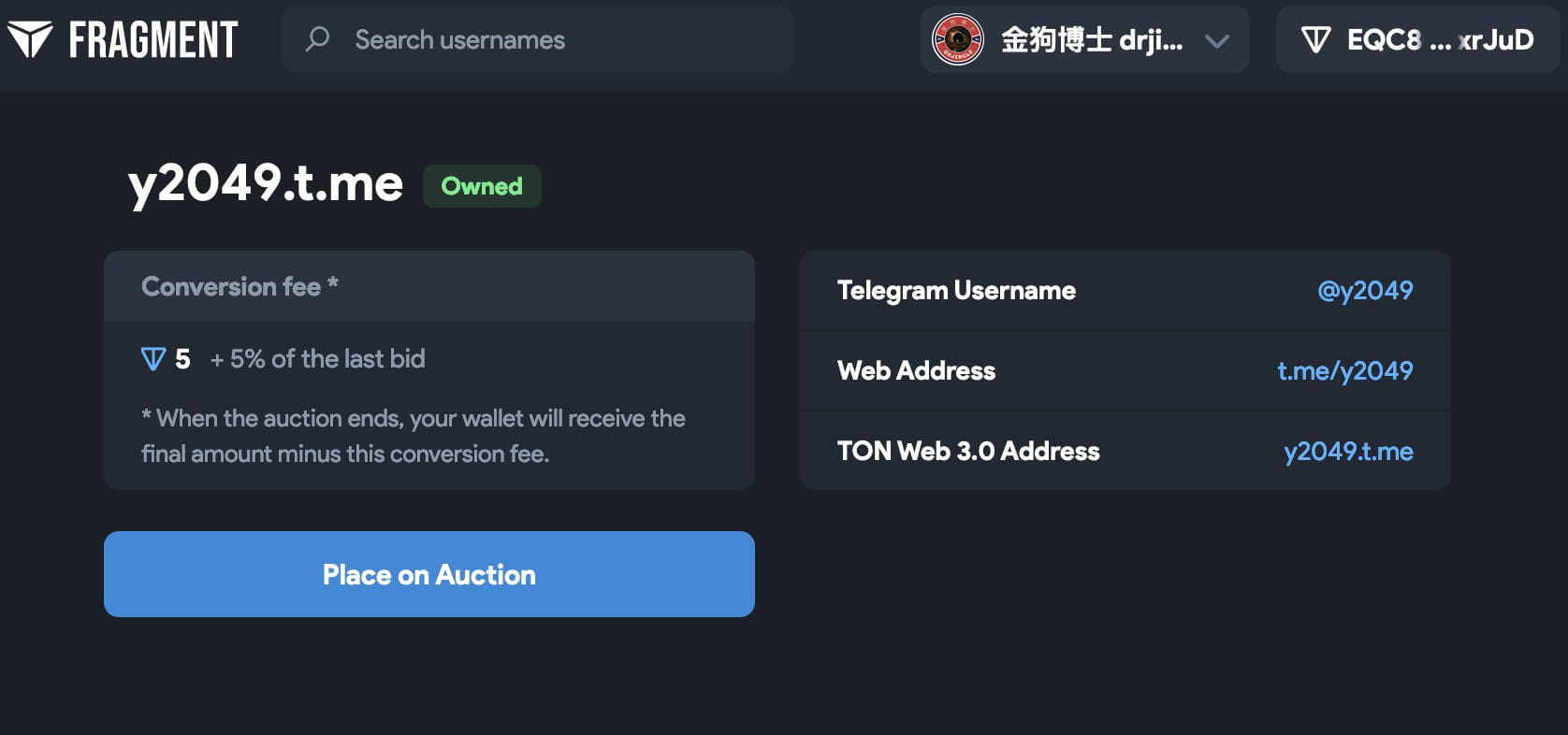Open the y2049.t.me TON address link
Viewport: 1568px width, 735px height.
pos(1347,451)
